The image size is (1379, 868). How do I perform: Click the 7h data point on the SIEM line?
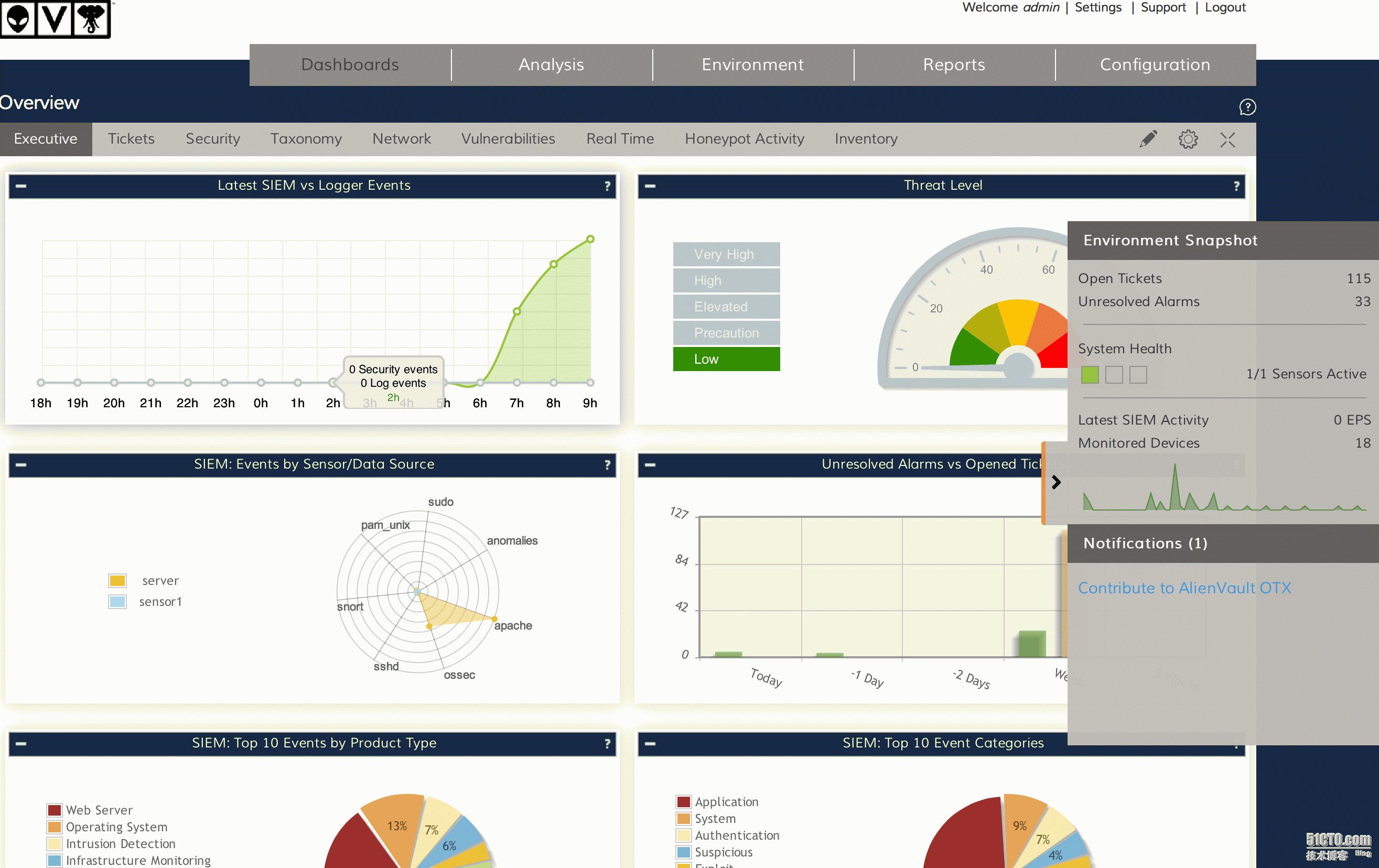517,311
